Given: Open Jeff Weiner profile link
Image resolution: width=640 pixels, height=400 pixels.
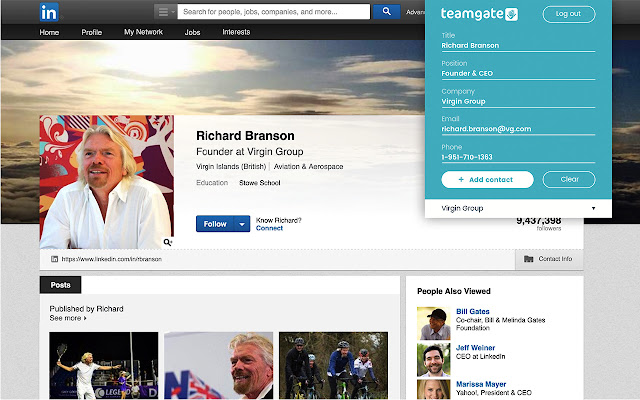Looking at the screenshot, I should click(476, 348).
